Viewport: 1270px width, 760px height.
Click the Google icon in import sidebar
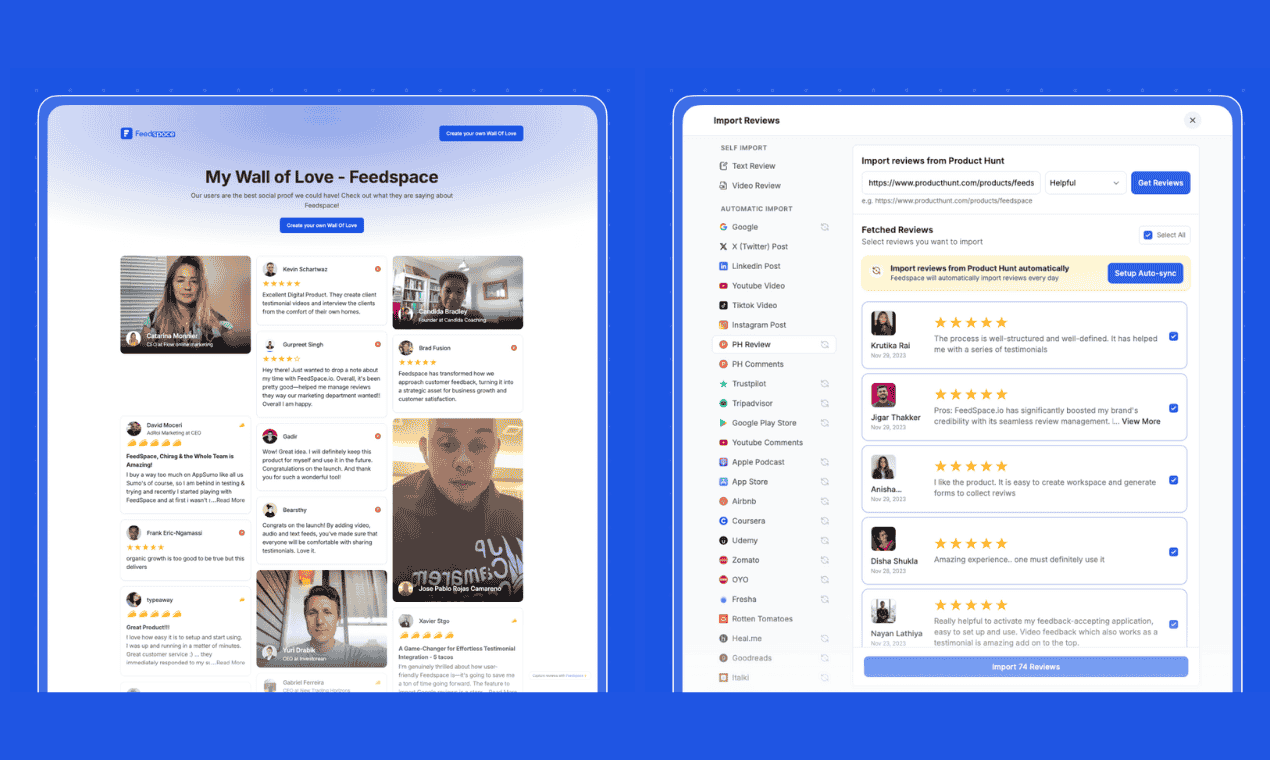click(723, 227)
